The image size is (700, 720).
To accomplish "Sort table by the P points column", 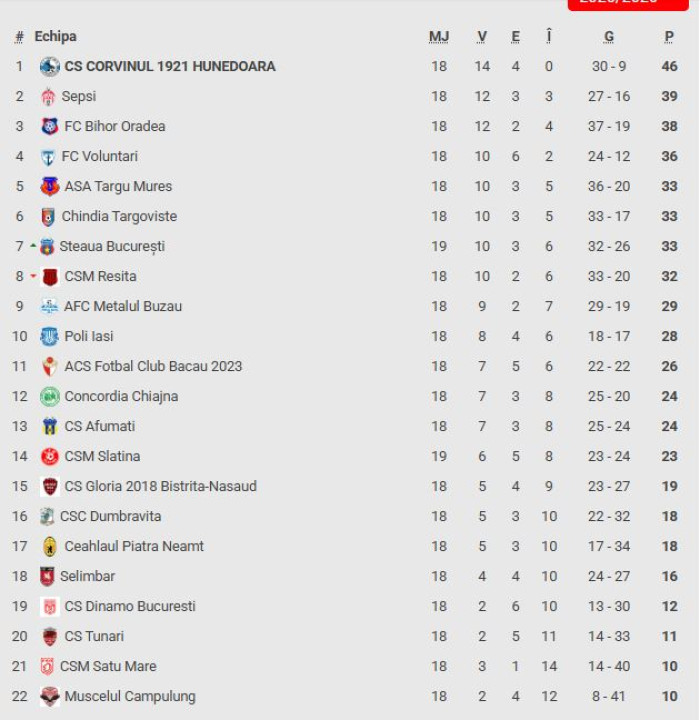I will pyautogui.click(x=669, y=37).
